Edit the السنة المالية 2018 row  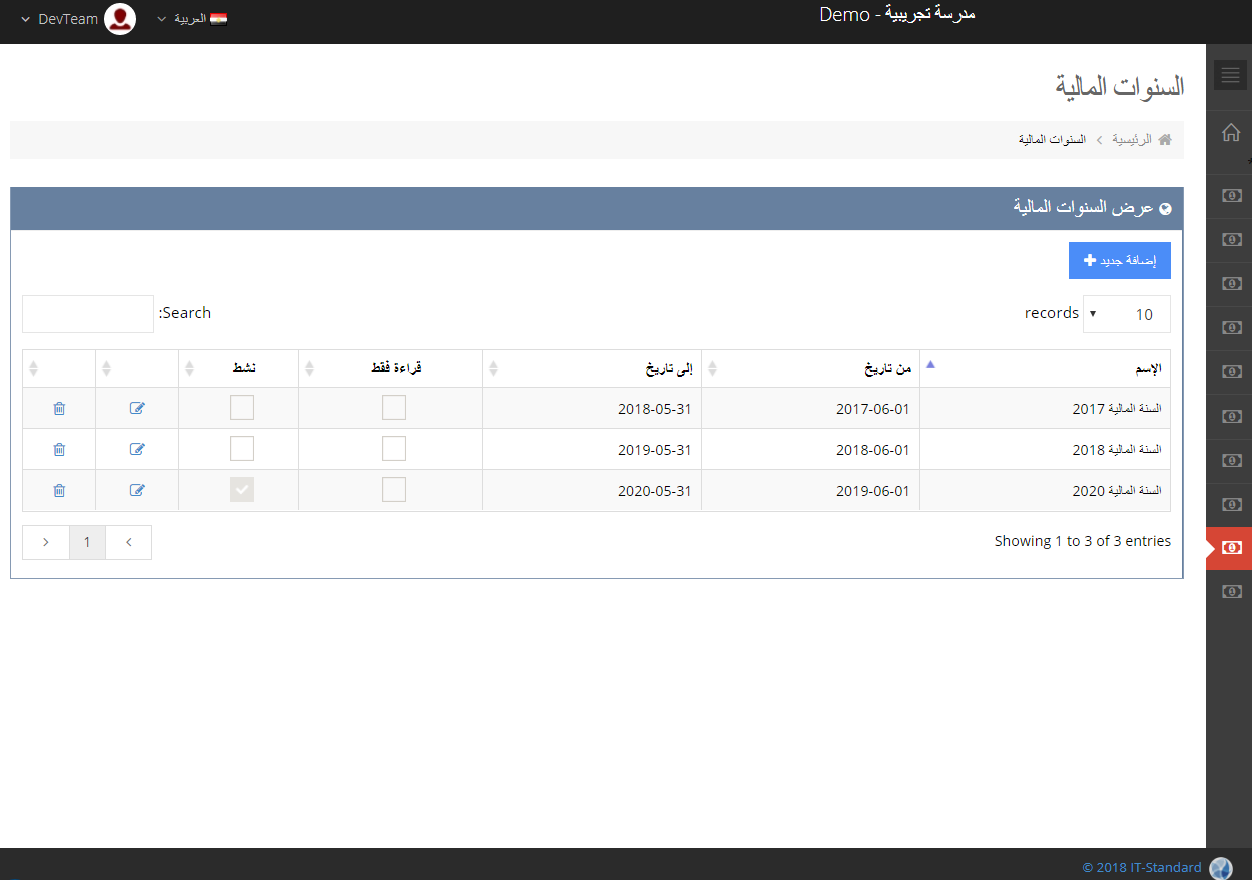tap(137, 449)
